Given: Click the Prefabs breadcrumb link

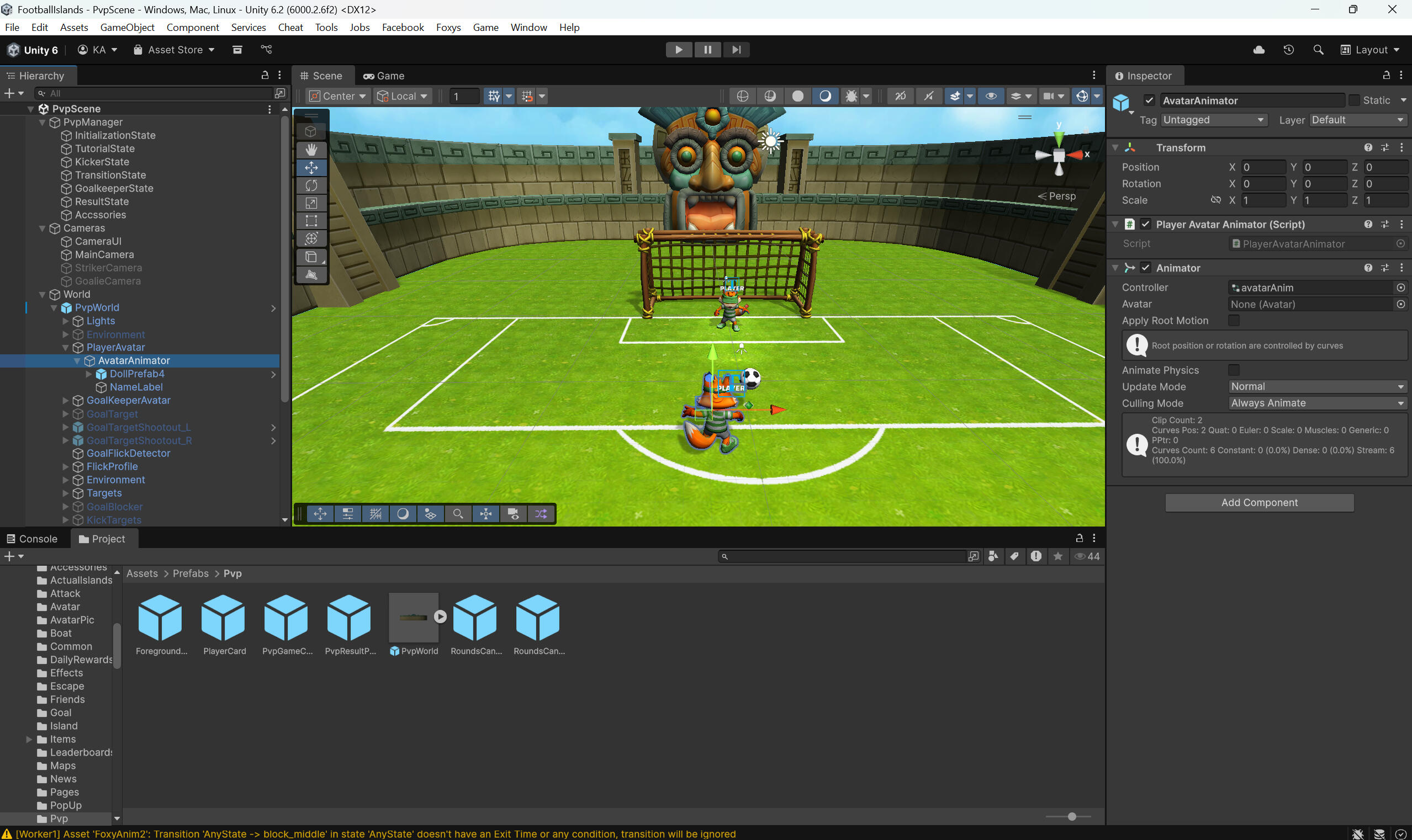Looking at the screenshot, I should coord(191,573).
